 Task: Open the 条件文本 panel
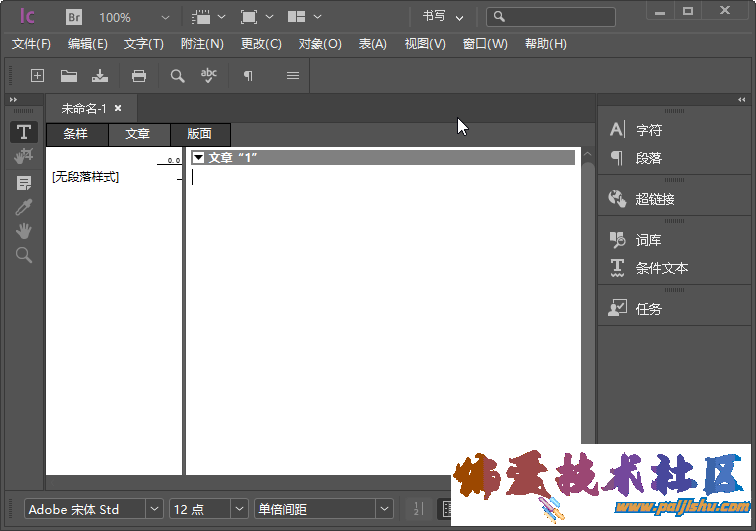click(x=661, y=268)
